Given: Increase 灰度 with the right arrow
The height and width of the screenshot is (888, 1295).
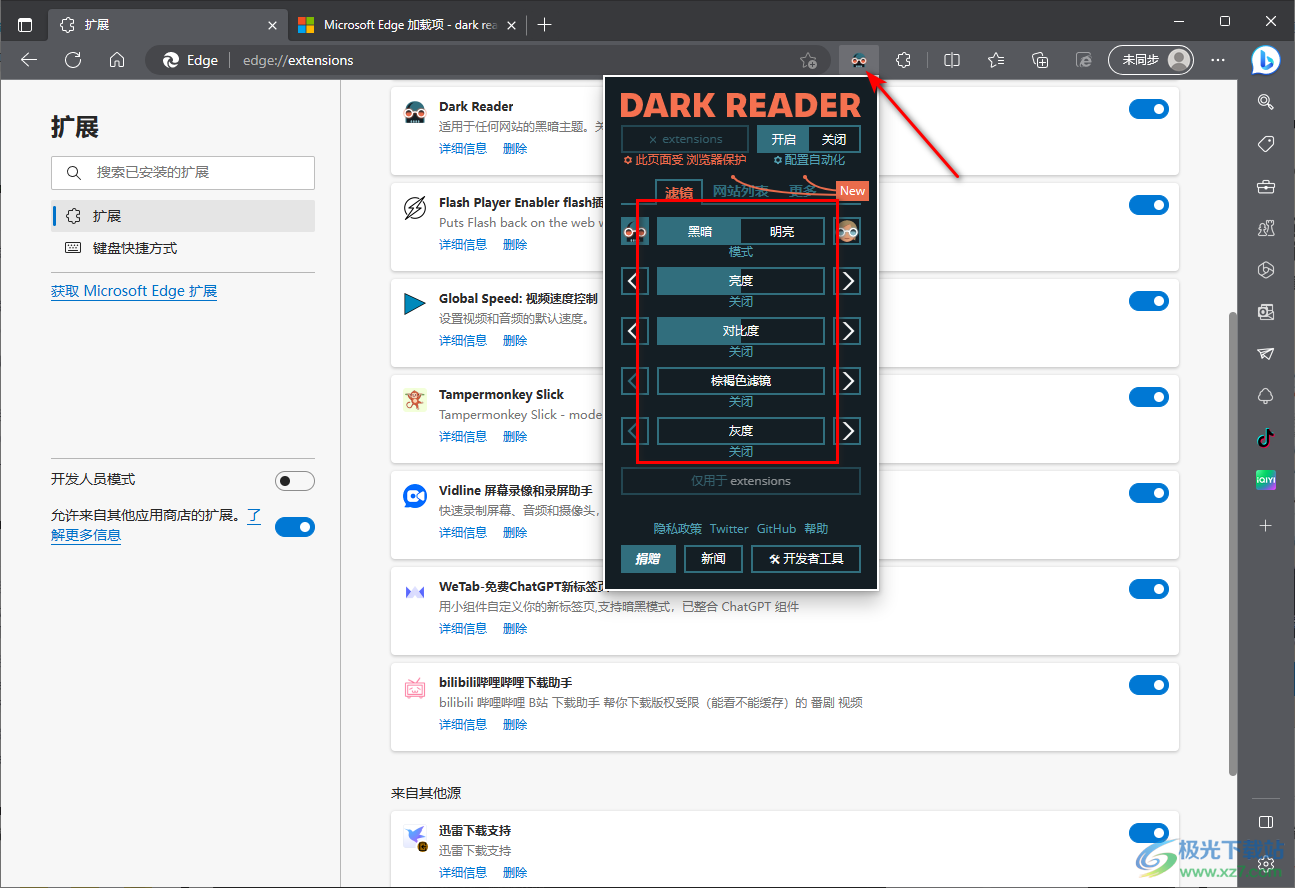Looking at the screenshot, I should coord(848,431).
